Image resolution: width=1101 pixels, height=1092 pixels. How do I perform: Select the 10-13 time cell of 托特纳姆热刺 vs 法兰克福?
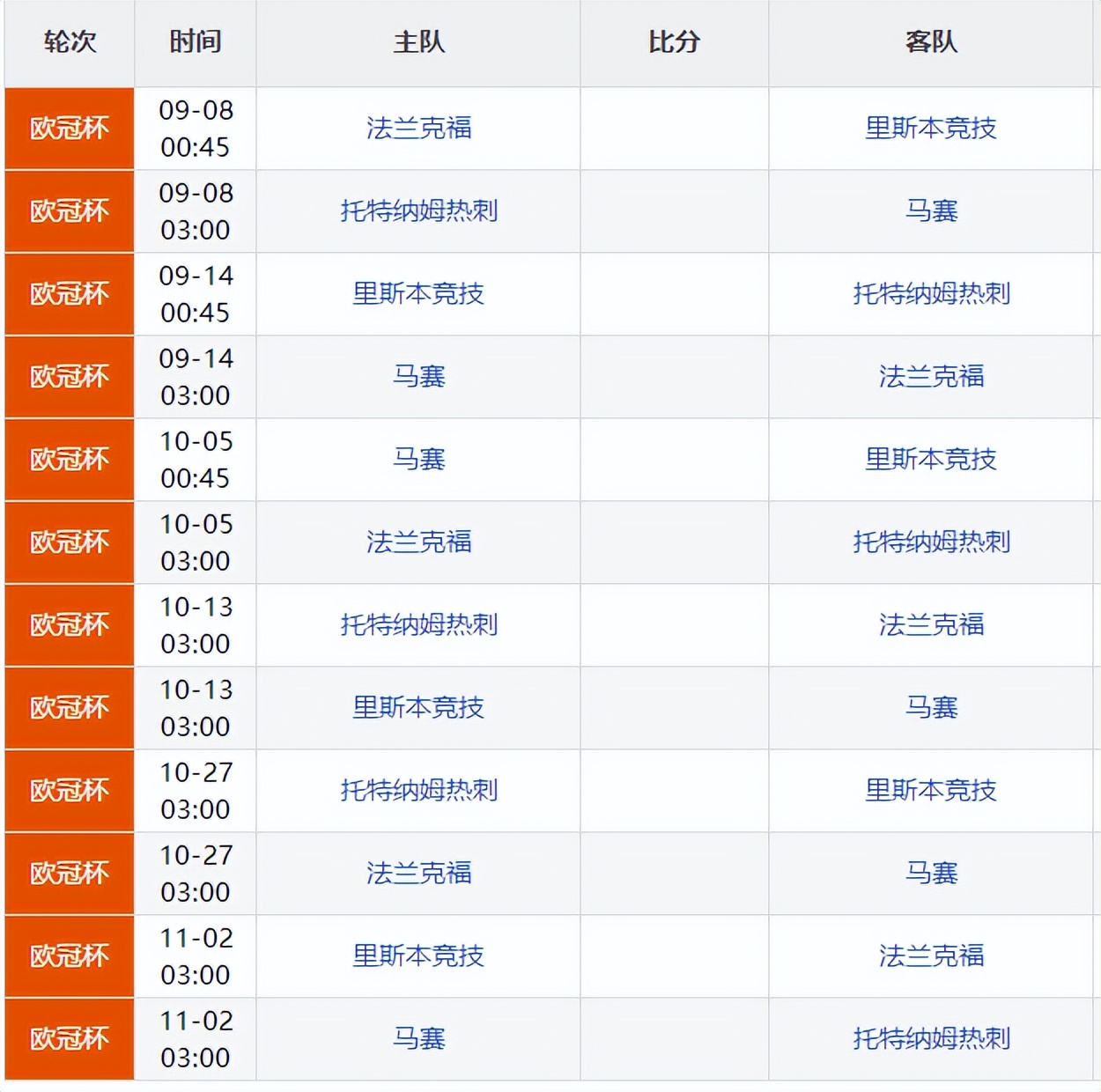point(196,625)
